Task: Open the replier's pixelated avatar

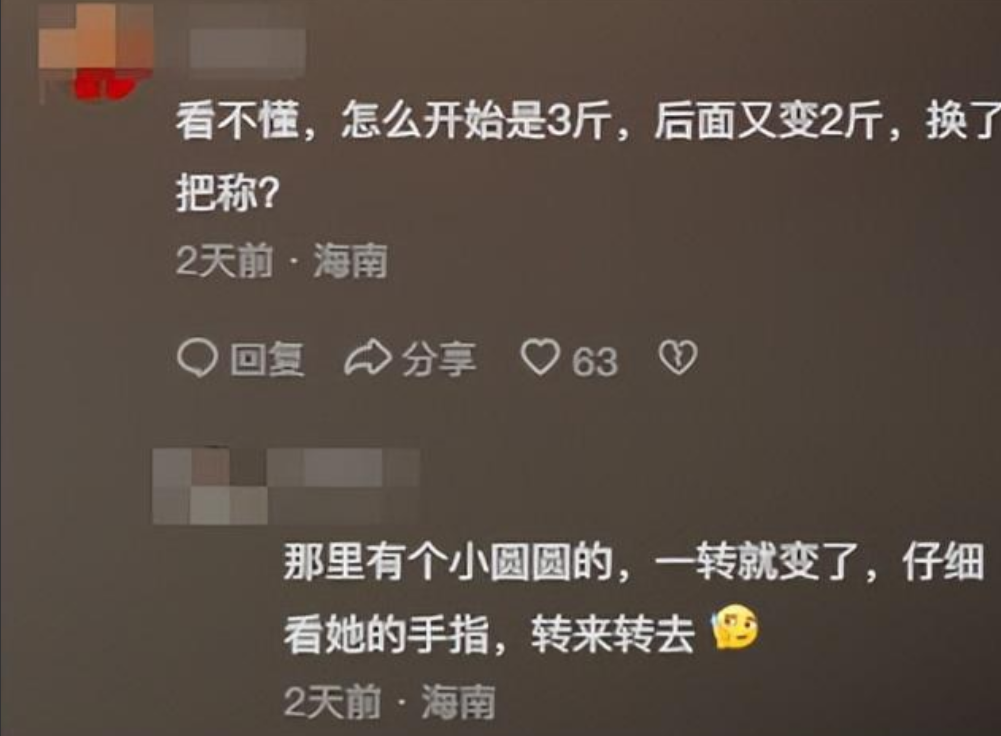Action: pos(210,486)
